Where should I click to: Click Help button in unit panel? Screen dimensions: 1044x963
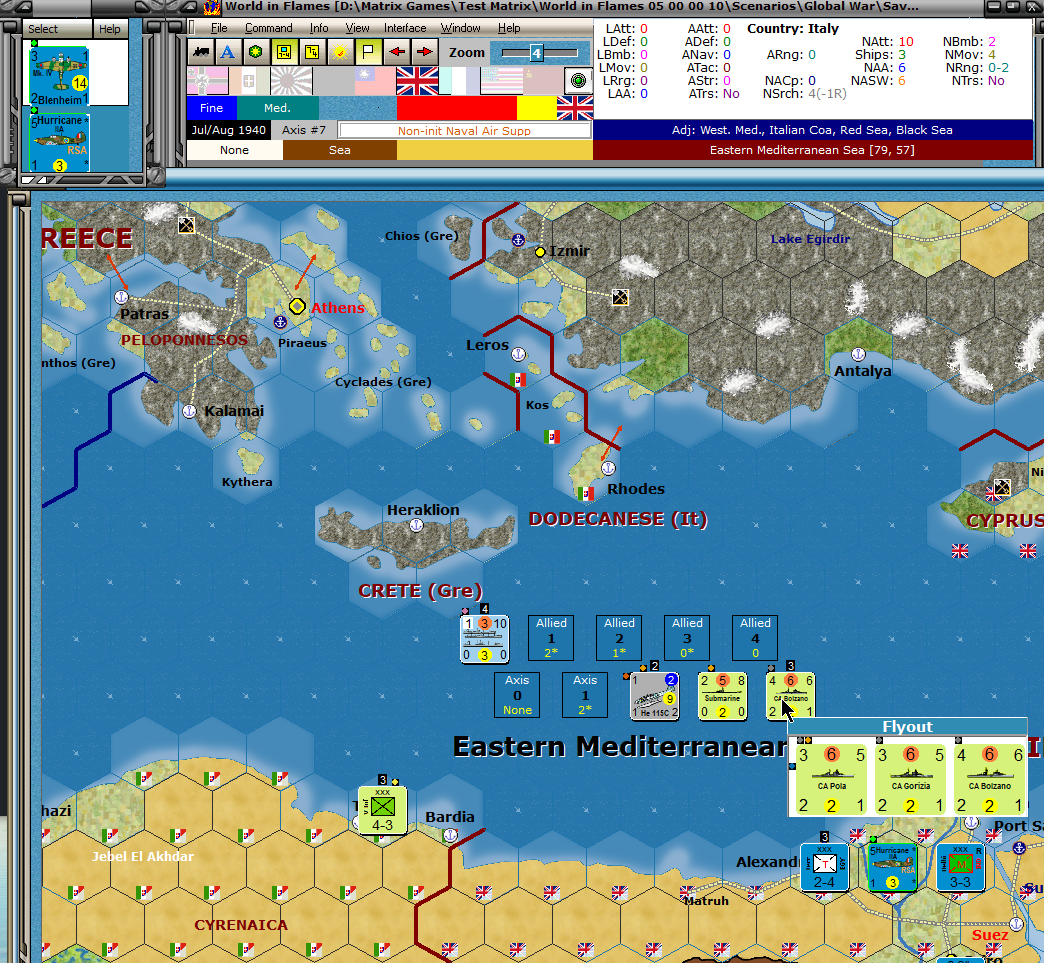110,29
